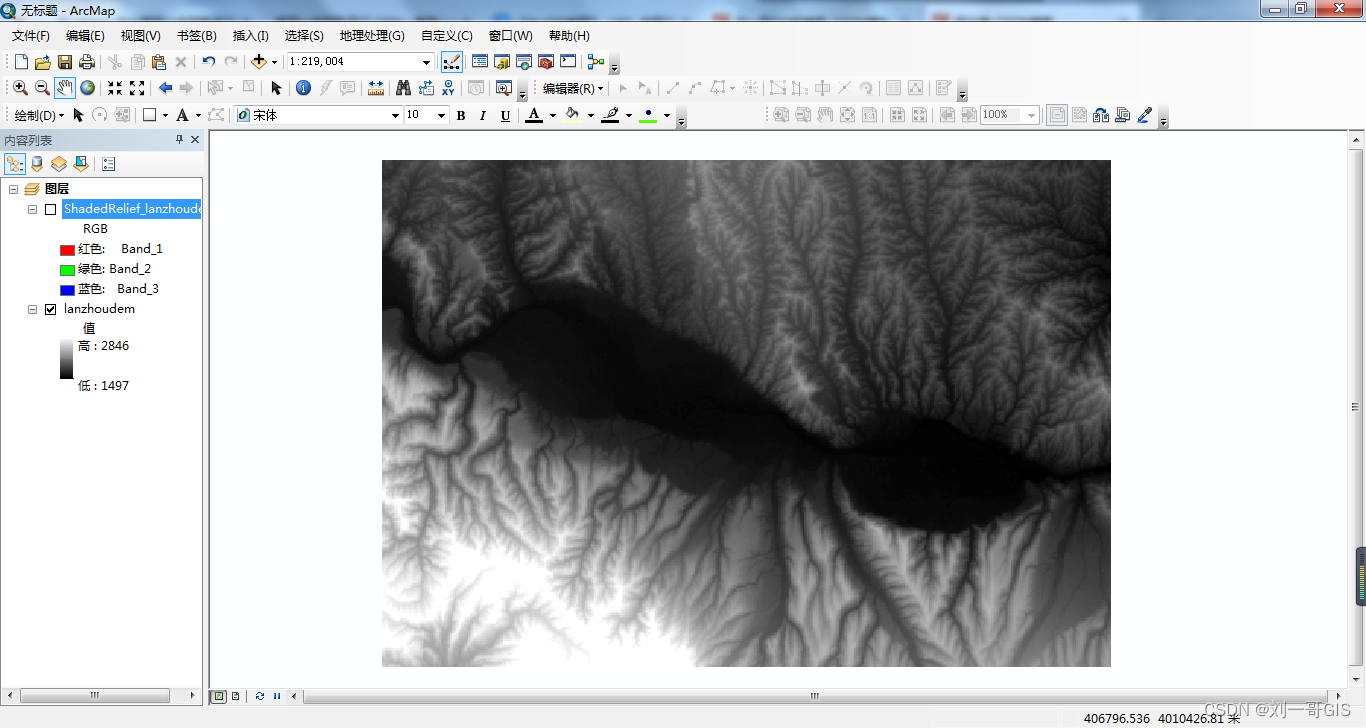Undo the last action
Screen dimensions: 1366x728
(x=209, y=62)
